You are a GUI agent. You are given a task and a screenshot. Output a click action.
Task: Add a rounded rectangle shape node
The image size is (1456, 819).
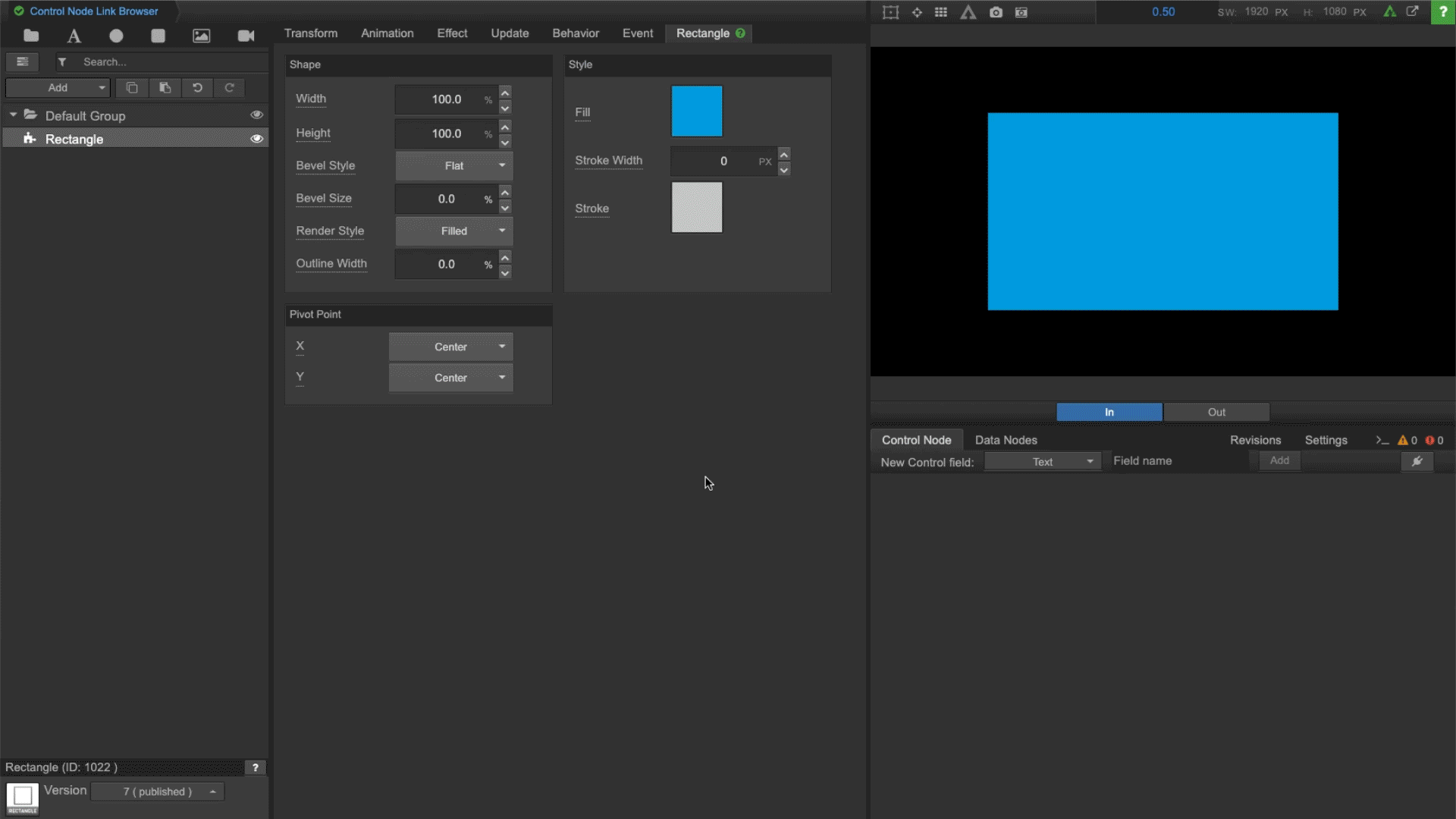coord(158,36)
